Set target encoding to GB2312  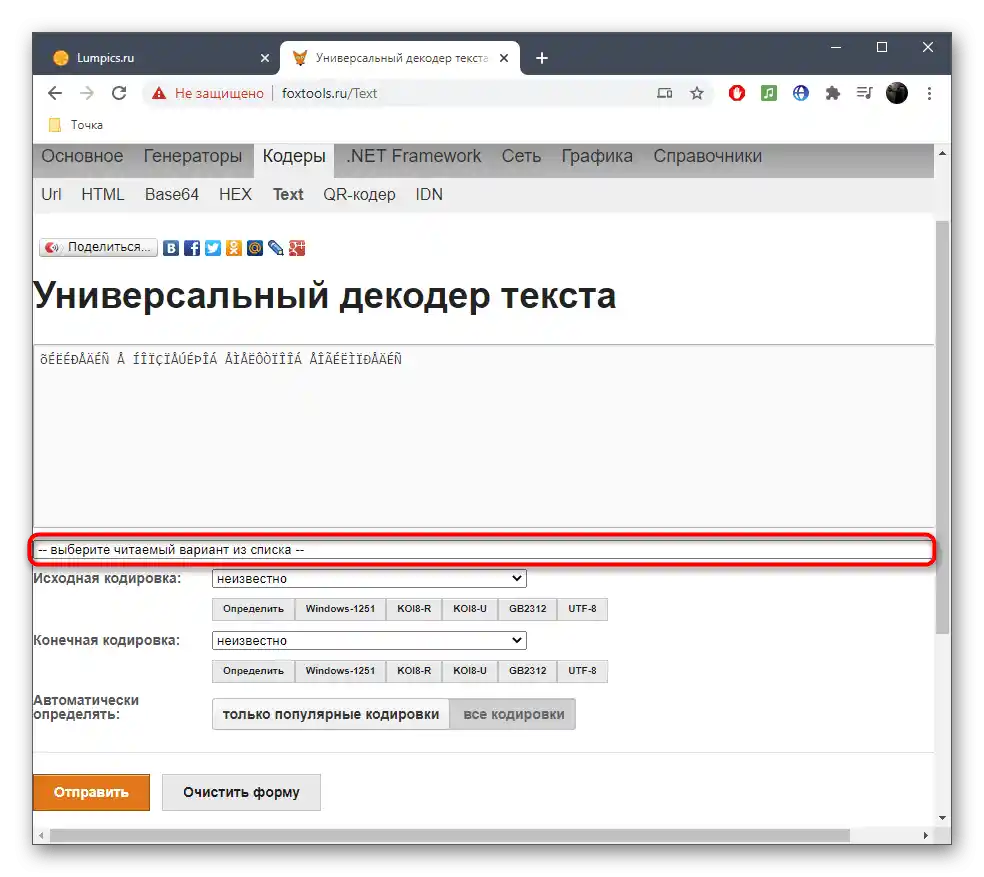[528, 671]
